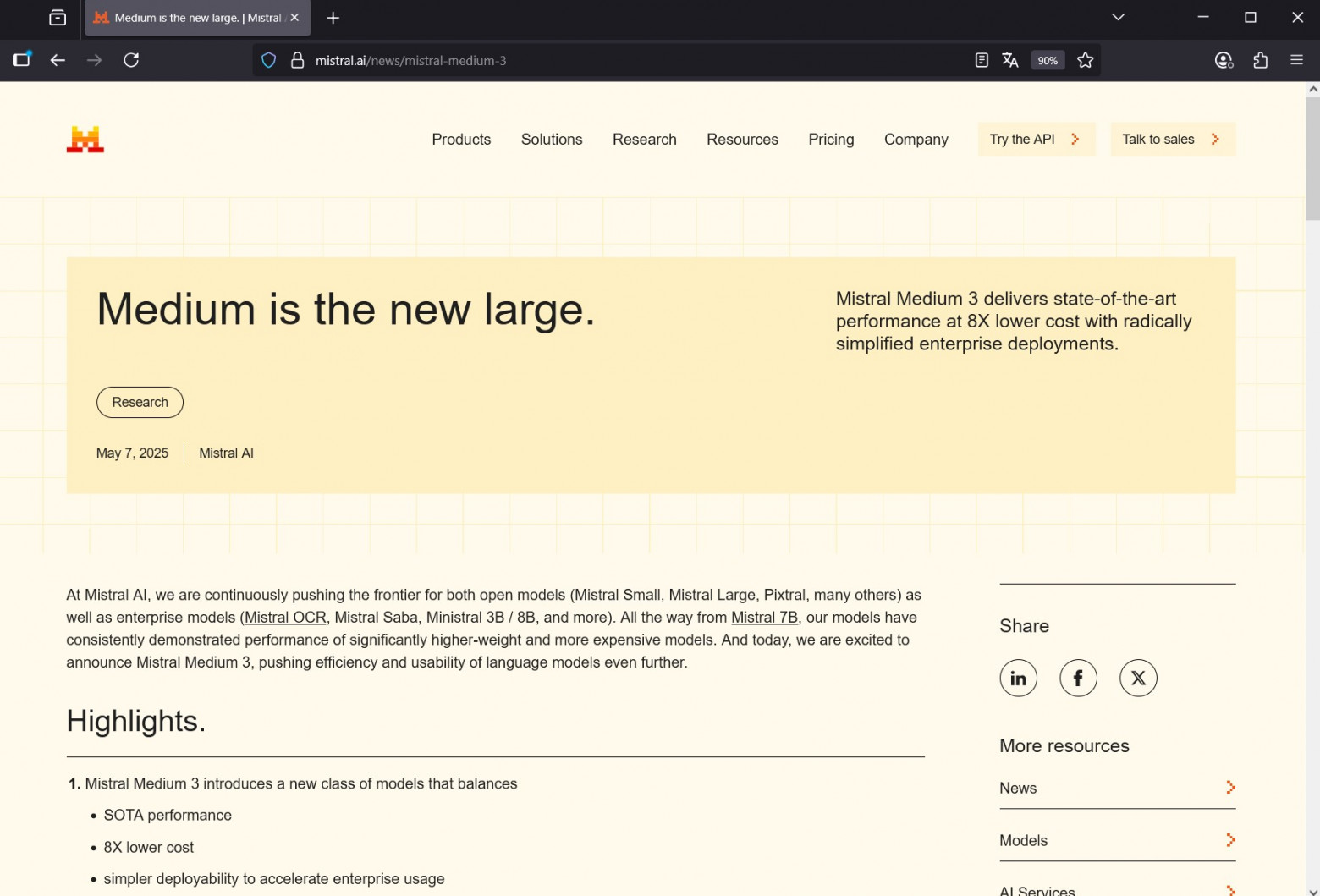Click the 'More resources' heading
This screenshot has height=896, width=1320.
pos(1064,746)
